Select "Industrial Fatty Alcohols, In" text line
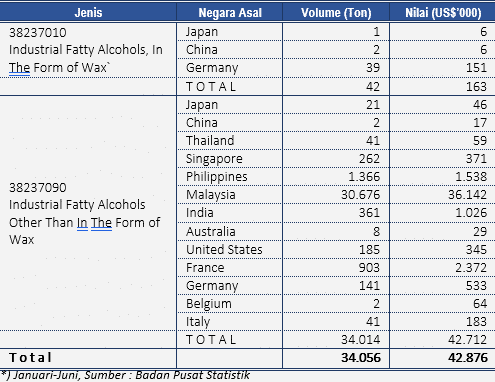 pos(86,50)
